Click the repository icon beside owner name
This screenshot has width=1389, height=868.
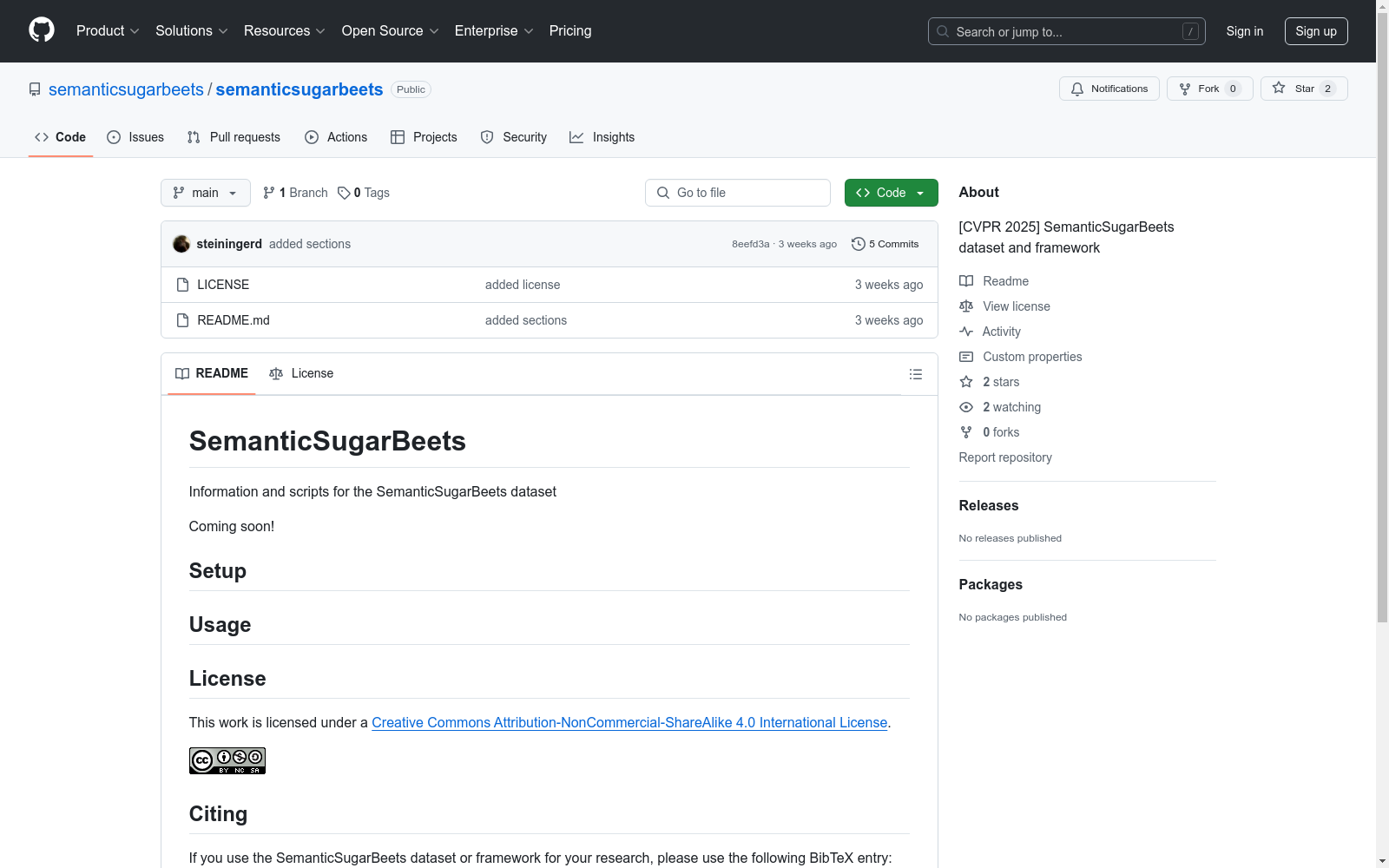(35, 89)
